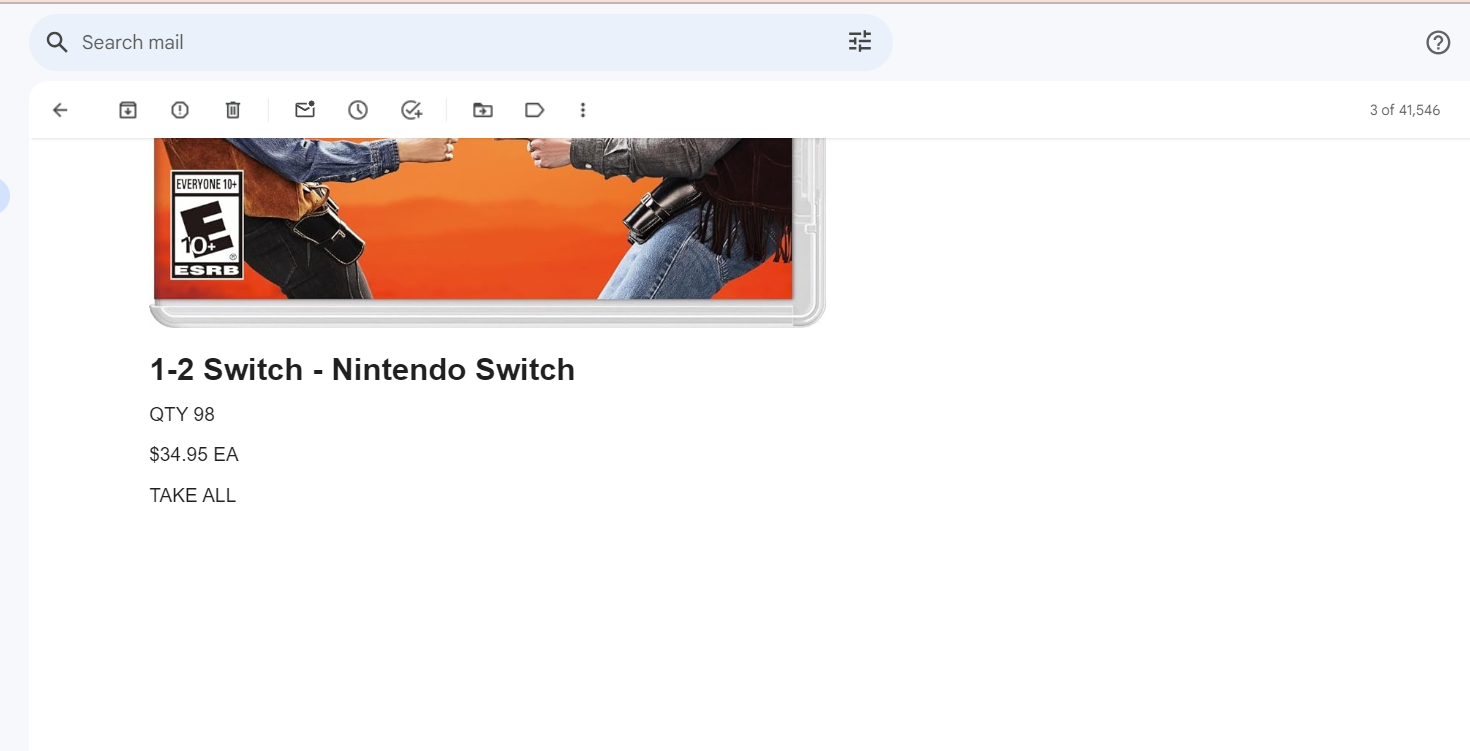Click the 3 of 41,546 message counter

coord(1405,110)
